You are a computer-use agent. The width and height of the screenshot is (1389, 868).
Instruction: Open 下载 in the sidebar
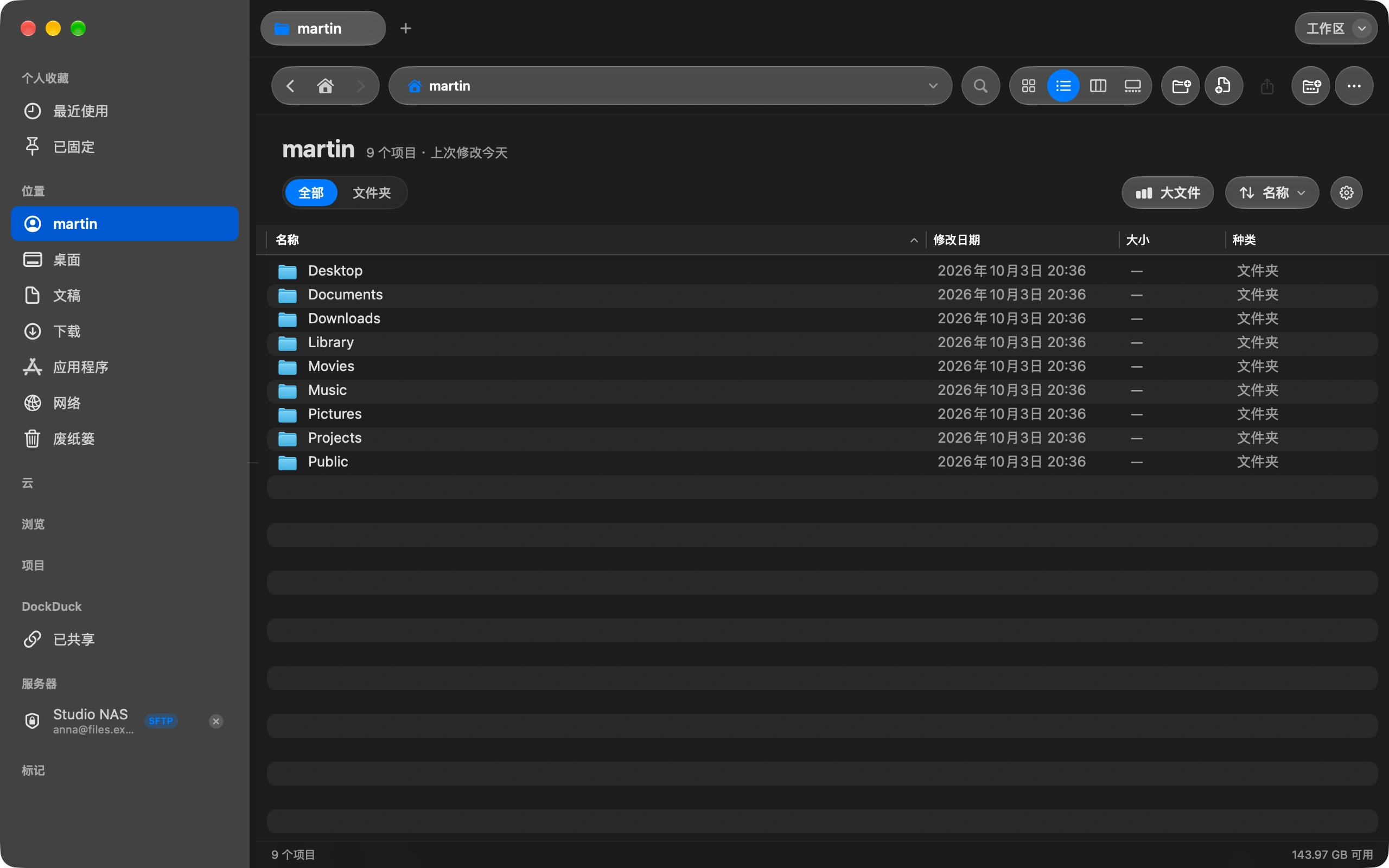[x=125, y=331]
